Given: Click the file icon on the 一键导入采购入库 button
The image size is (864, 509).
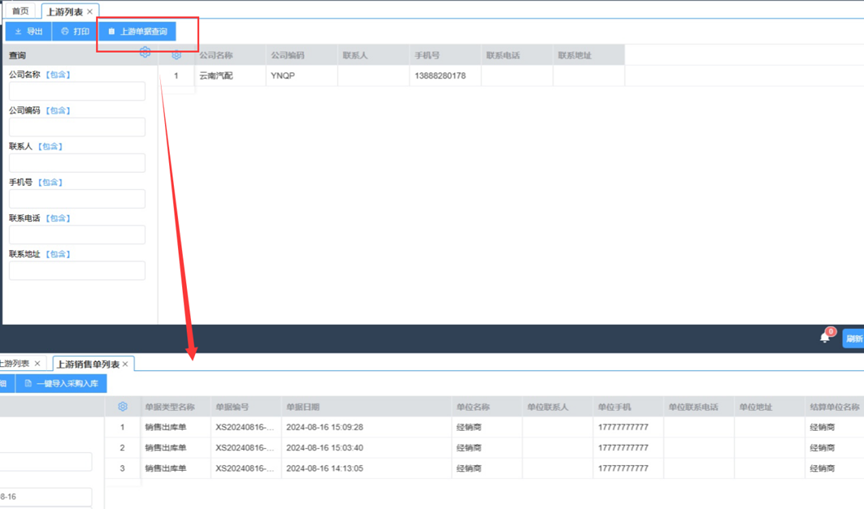Looking at the screenshot, I should 28,383.
